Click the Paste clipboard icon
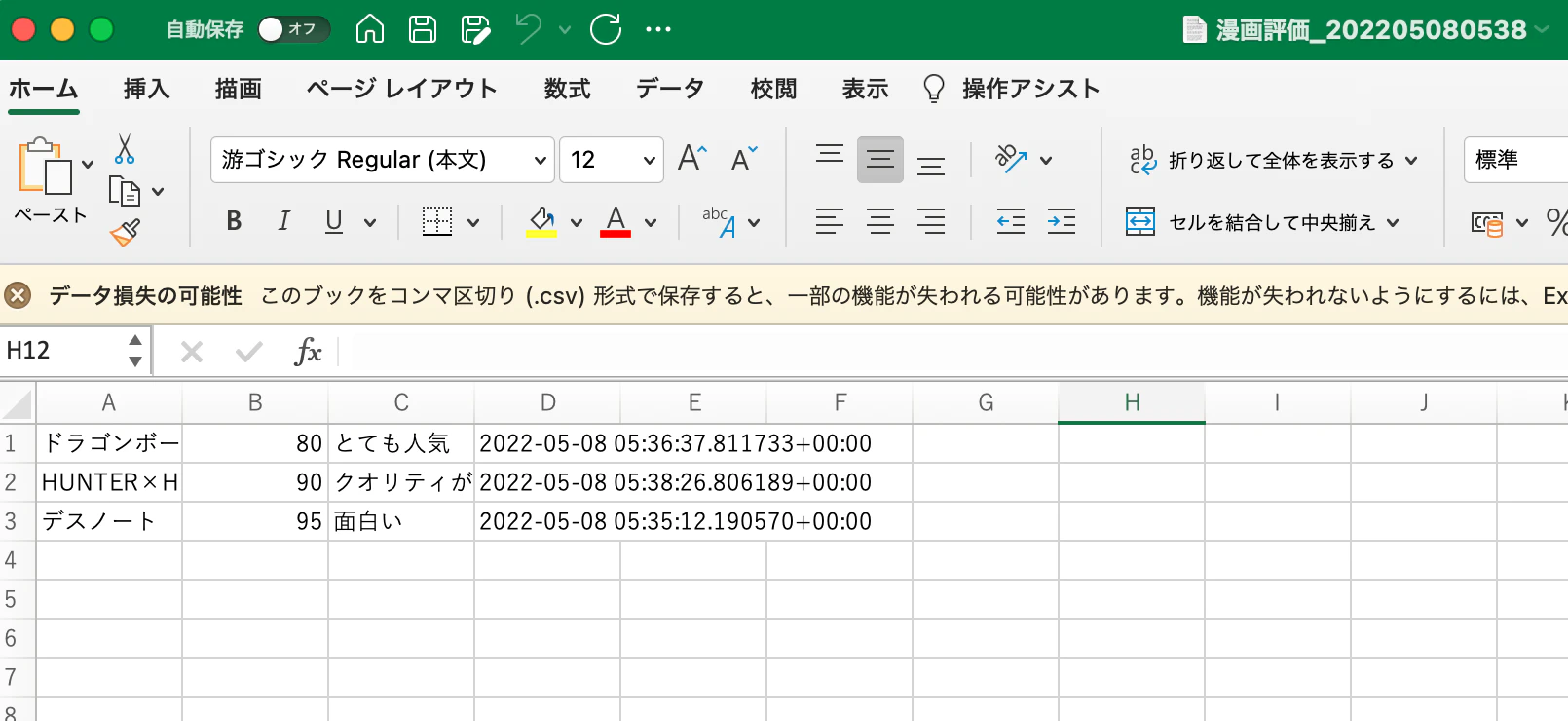Viewport: 1568px width, 721px height. tap(44, 166)
